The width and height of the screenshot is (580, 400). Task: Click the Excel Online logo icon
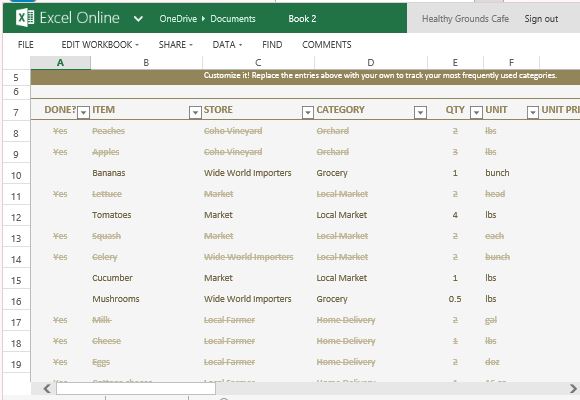point(25,18)
